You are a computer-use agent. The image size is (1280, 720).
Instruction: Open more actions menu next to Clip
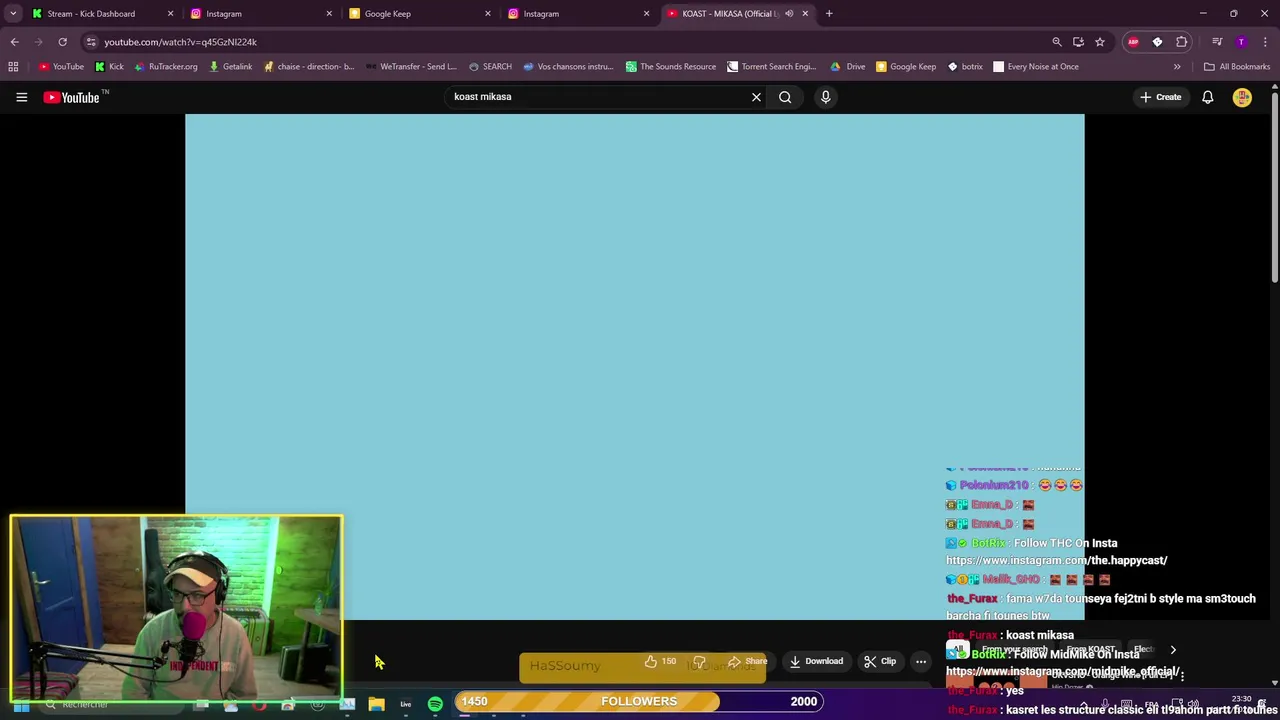click(x=921, y=661)
